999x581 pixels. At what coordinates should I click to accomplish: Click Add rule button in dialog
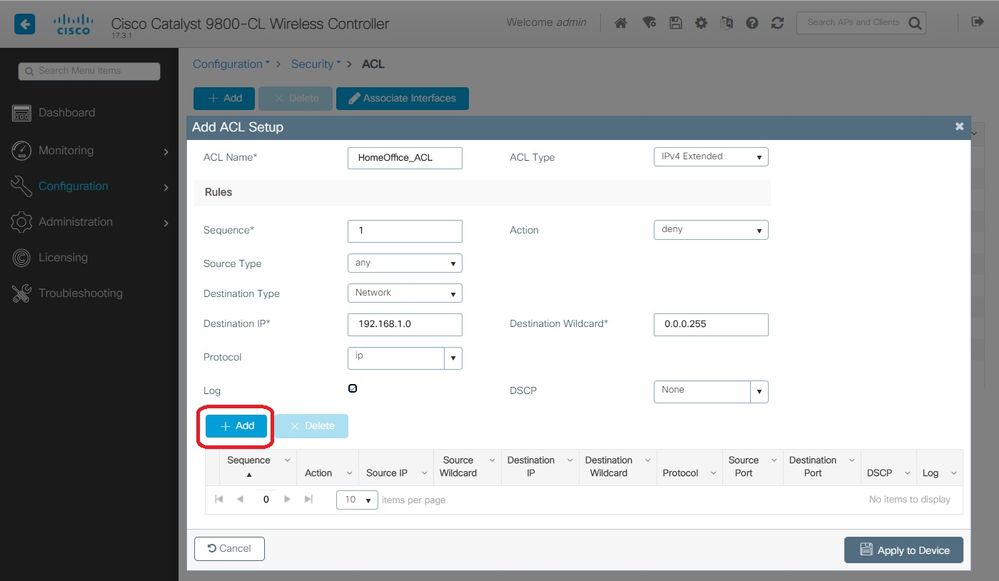click(236, 426)
